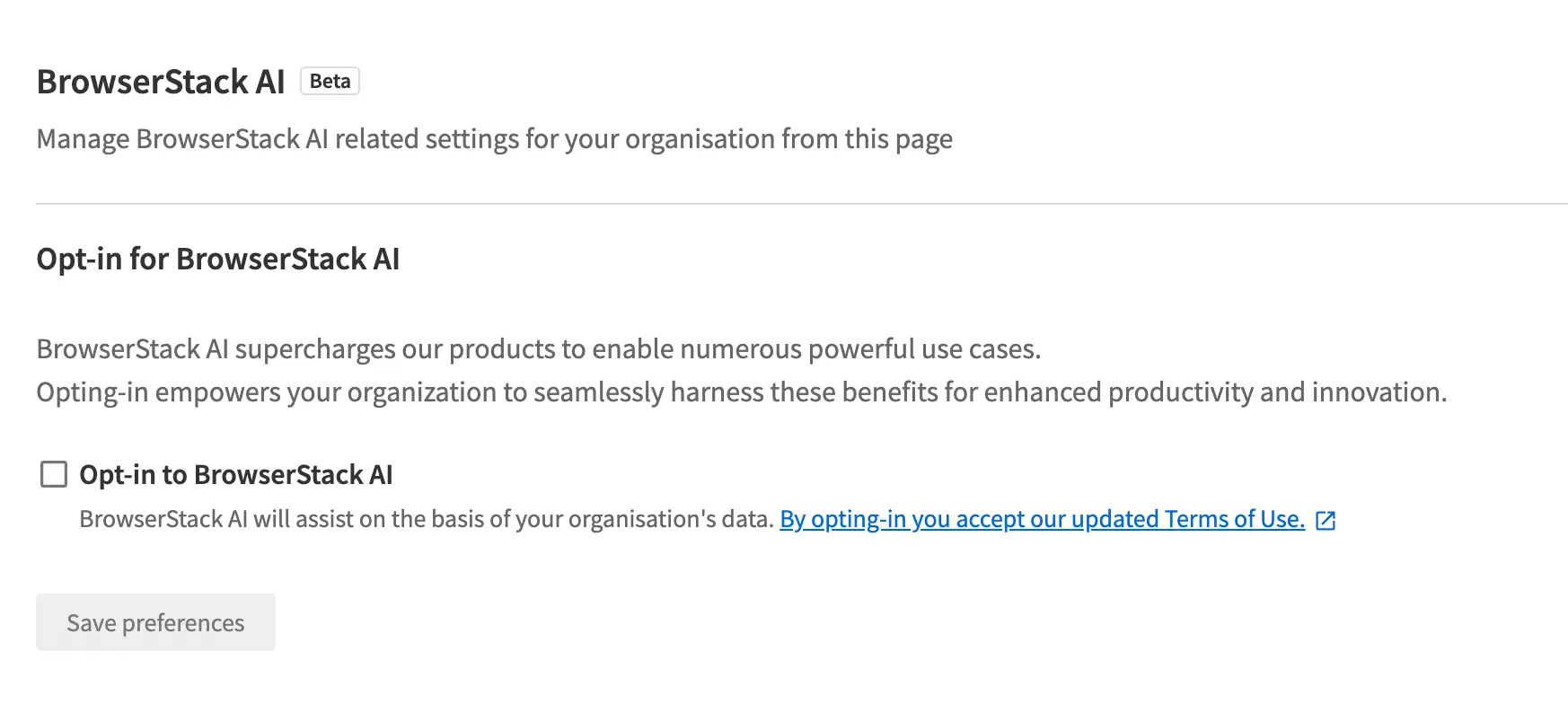The width and height of the screenshot is (1568, 713).
Task: Open the external link icon after Terms of Use
Action: 1326,520
